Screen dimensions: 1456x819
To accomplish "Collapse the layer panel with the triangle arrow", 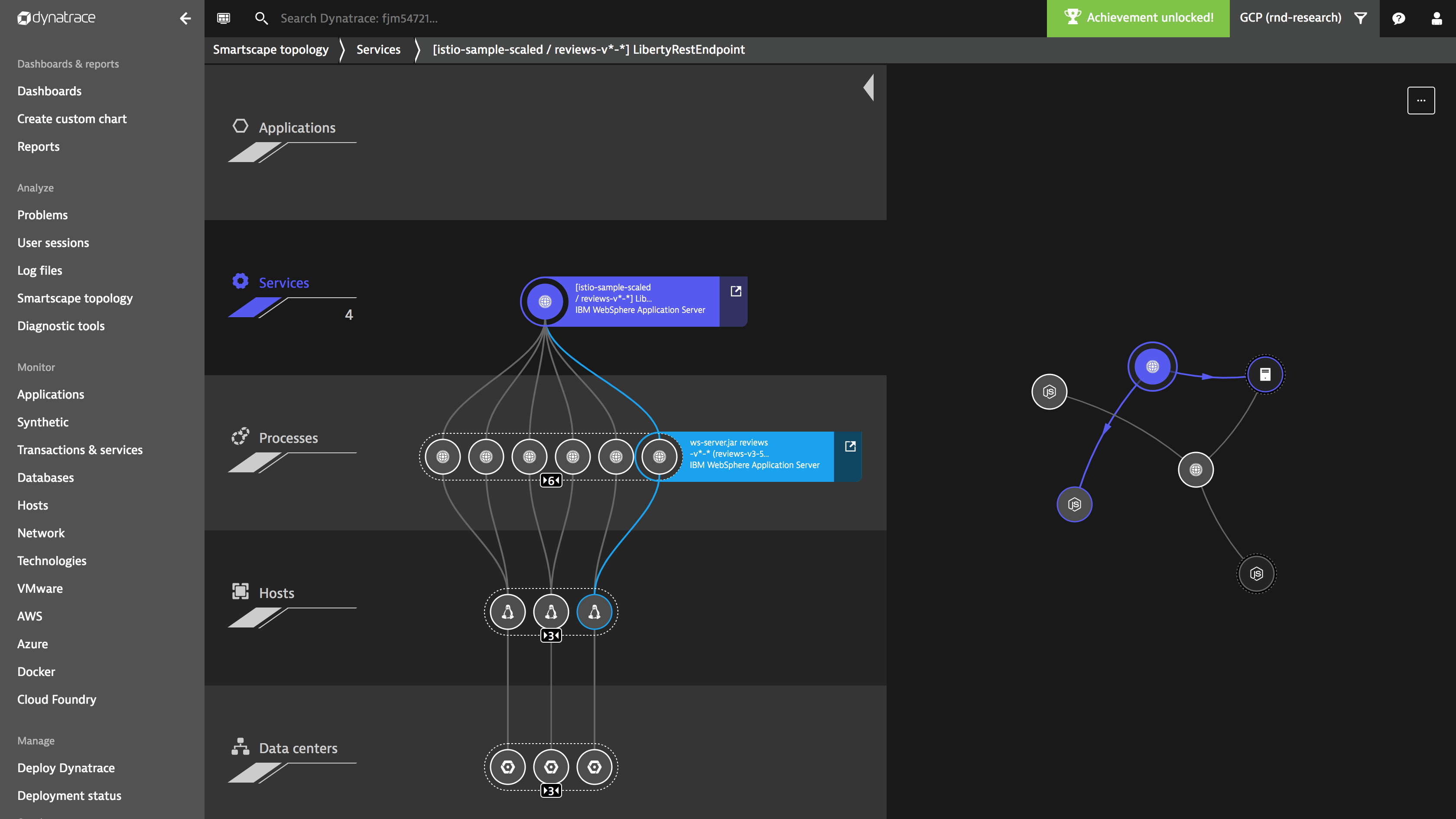I will click(869, 88).
